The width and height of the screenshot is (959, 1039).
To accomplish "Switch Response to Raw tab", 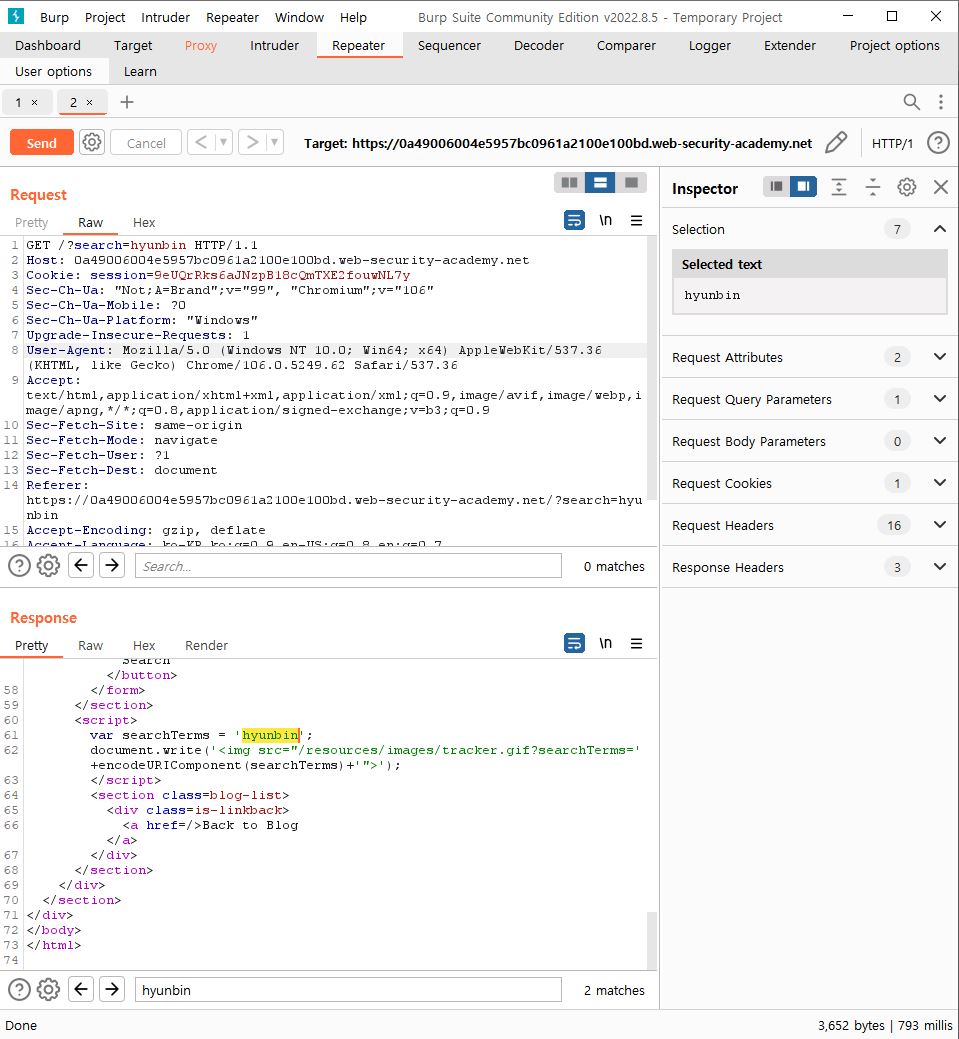I will pos(90,645).
